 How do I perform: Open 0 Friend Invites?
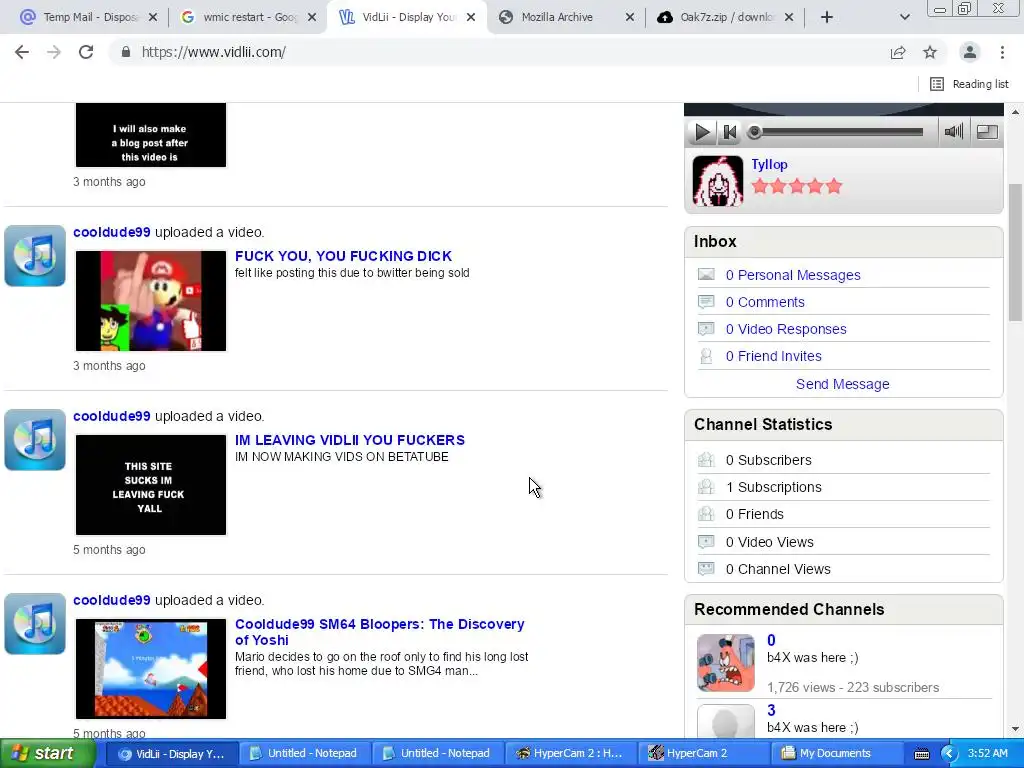[x=773, y=356]
